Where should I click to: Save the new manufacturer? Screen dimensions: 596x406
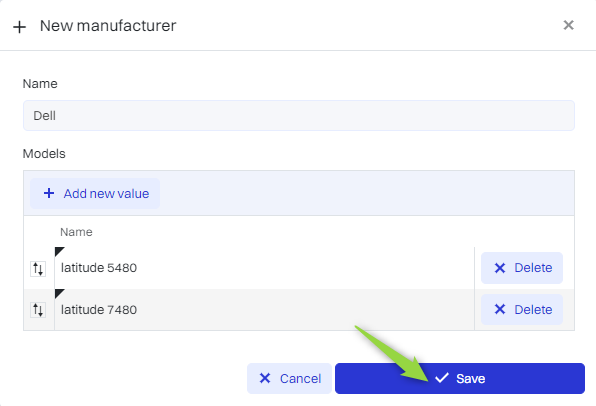click(460, 378)
